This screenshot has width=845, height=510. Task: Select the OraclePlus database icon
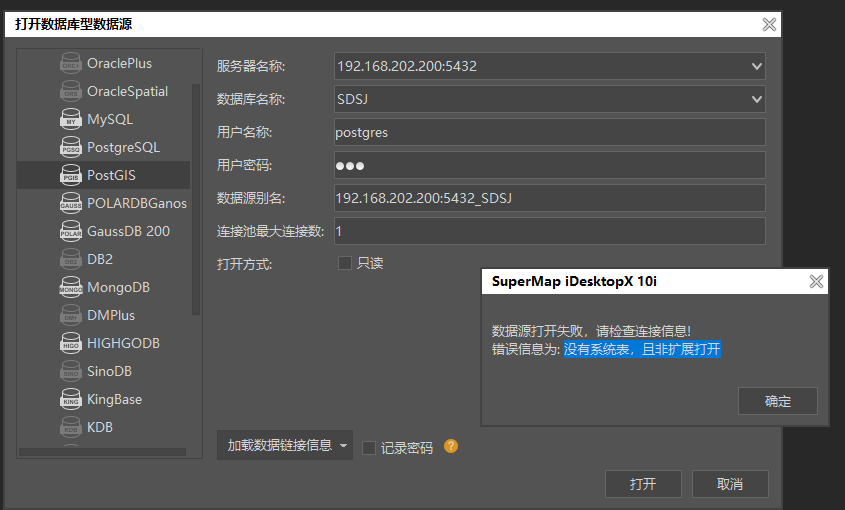click(x=71, y=63)
